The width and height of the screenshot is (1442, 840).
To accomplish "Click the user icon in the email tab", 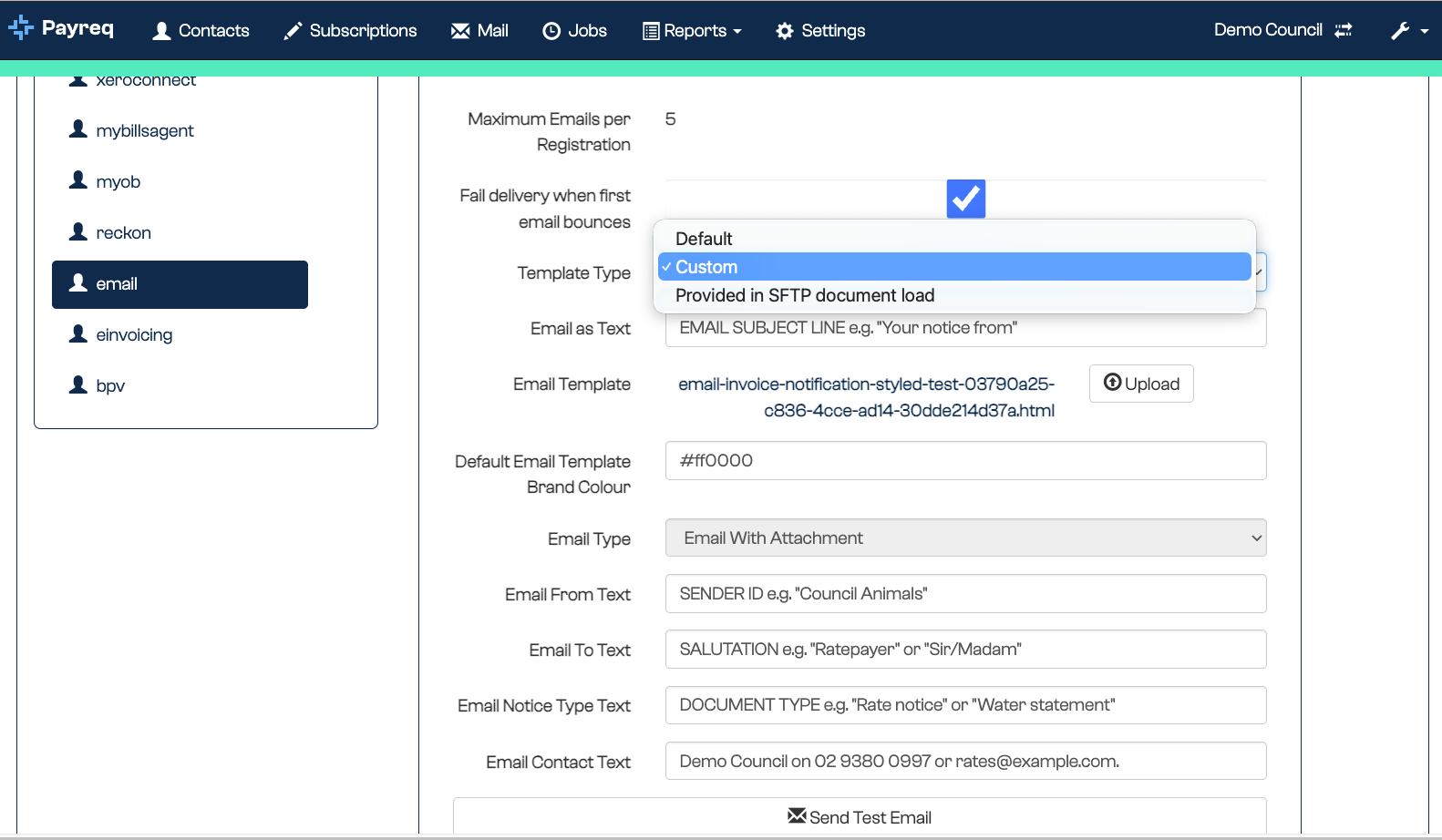I will click(78, 282).
